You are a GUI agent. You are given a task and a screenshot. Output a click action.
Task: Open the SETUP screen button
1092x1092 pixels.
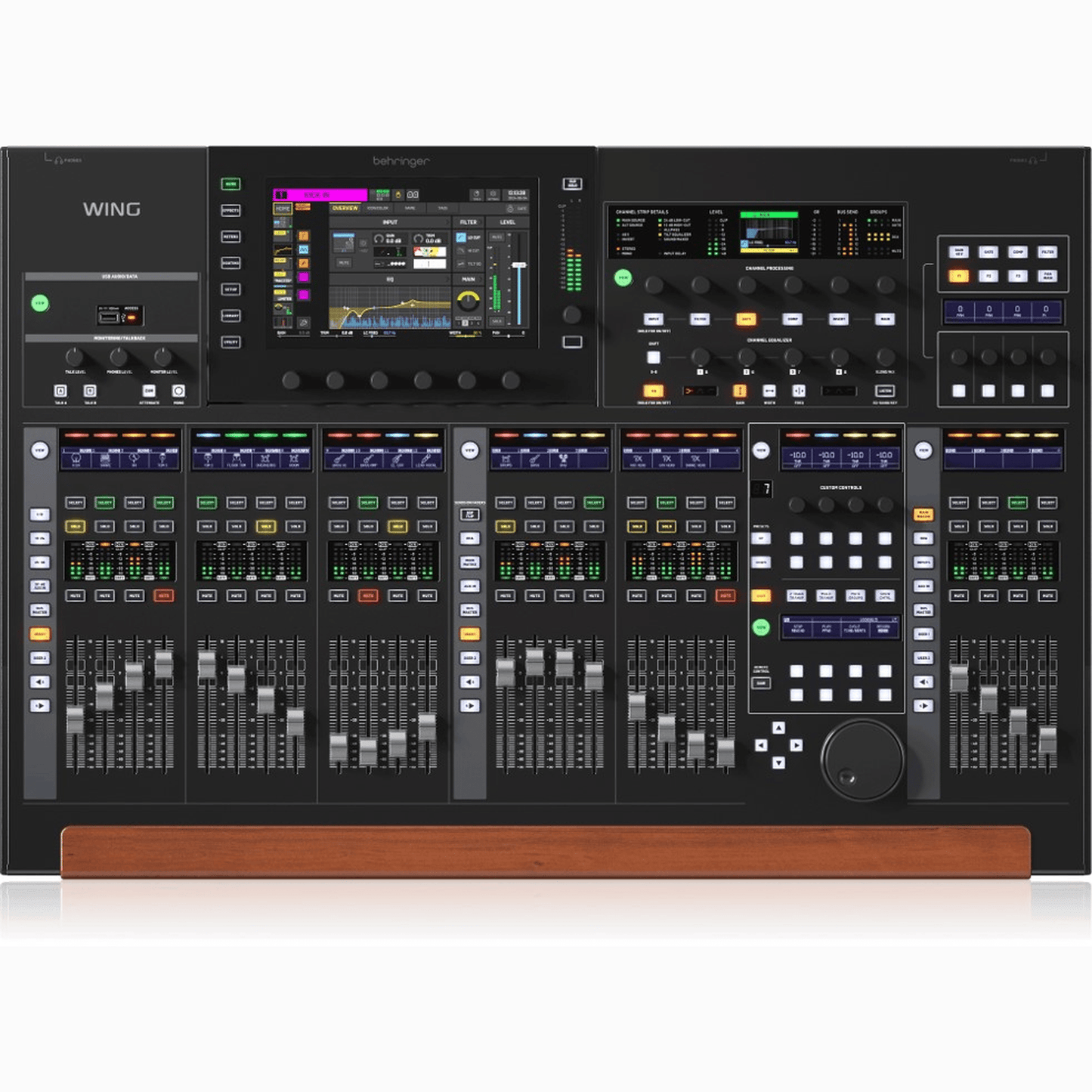(x=230, y=289)
